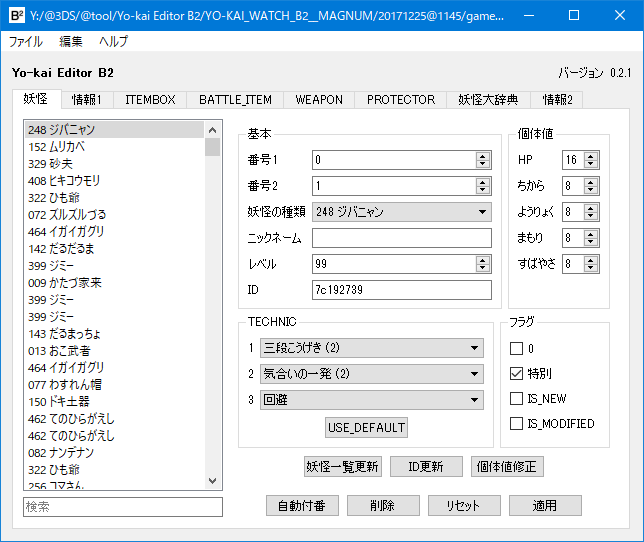
Task: Click the リセット button
Action: [464, 505]
